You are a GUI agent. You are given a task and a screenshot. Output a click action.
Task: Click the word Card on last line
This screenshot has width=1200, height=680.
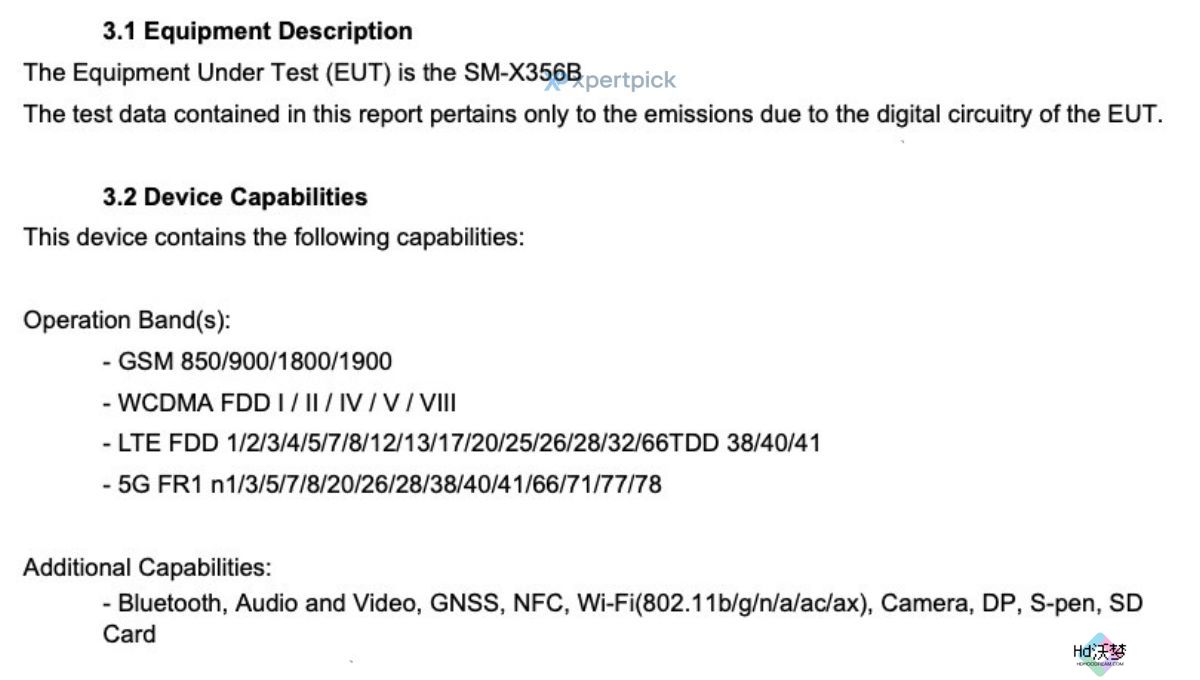pyautogui.click(x=129, y=634)
